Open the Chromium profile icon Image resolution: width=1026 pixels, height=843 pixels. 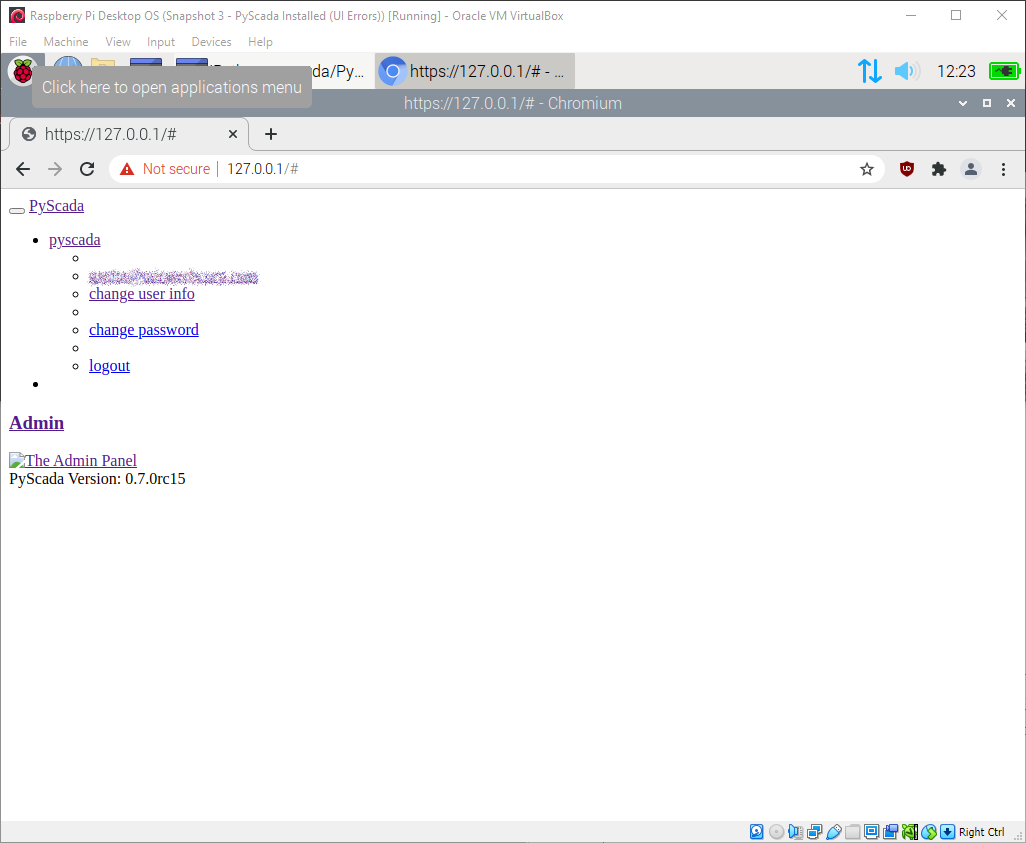tap(970, 169)
